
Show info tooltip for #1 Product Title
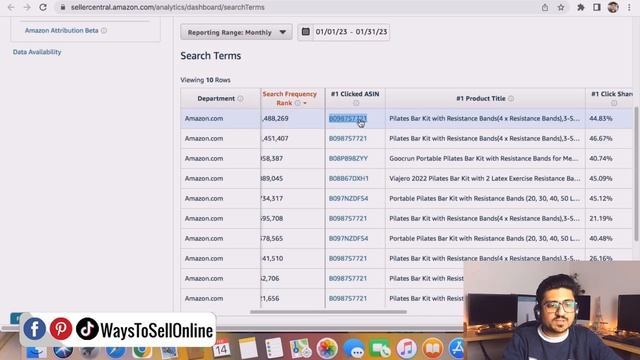[511, 98]
